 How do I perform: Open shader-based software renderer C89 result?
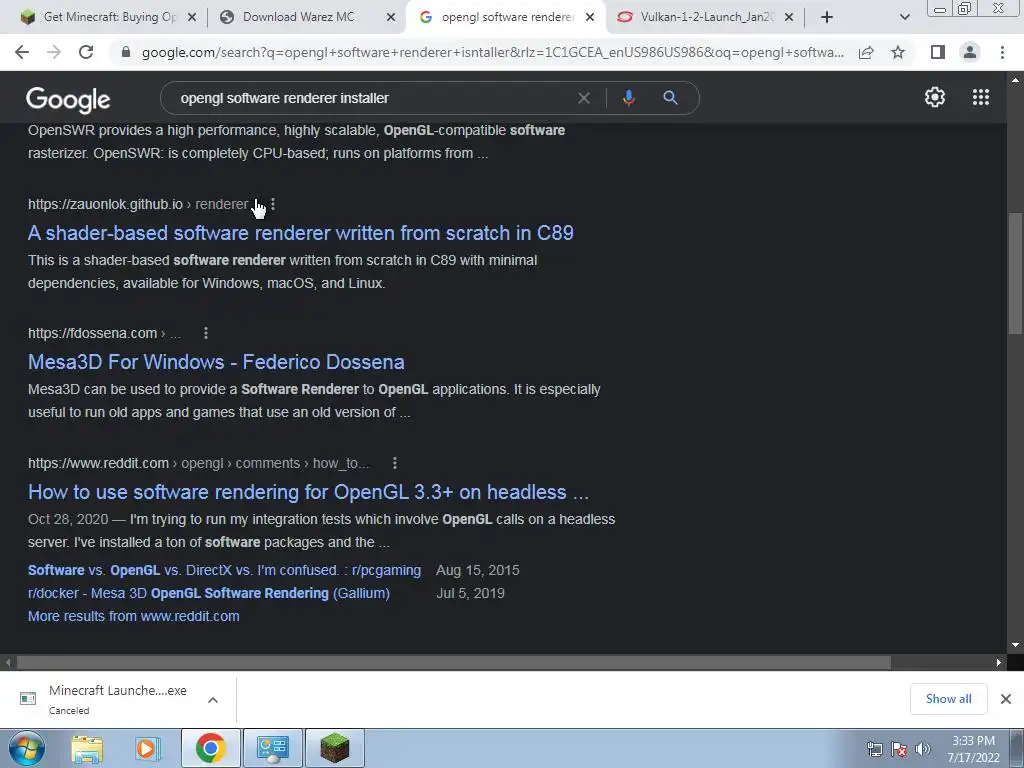300,233
